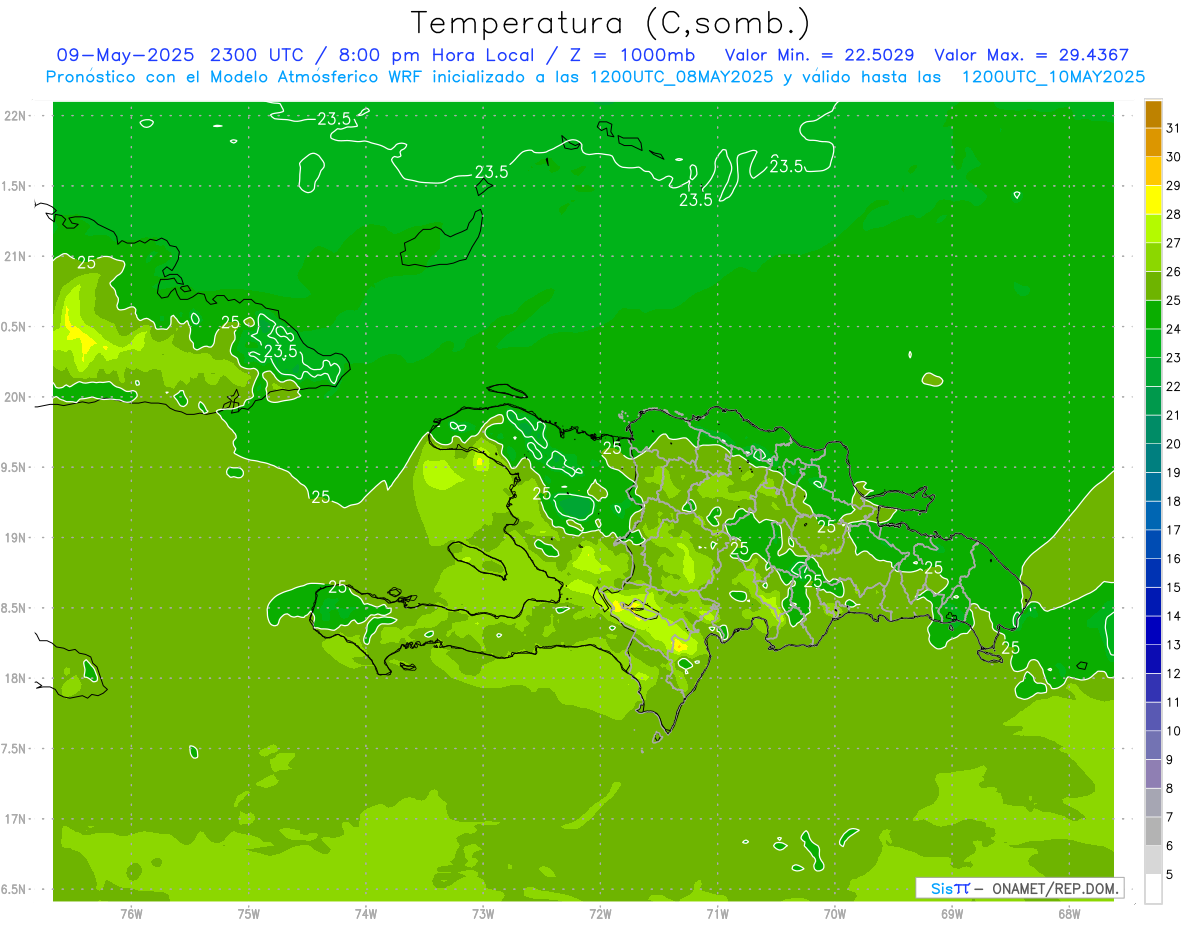Click the "Valor Min. = 22.5029" value
The height and width of the screenshot is (927, 1200).
coord(819,55)
